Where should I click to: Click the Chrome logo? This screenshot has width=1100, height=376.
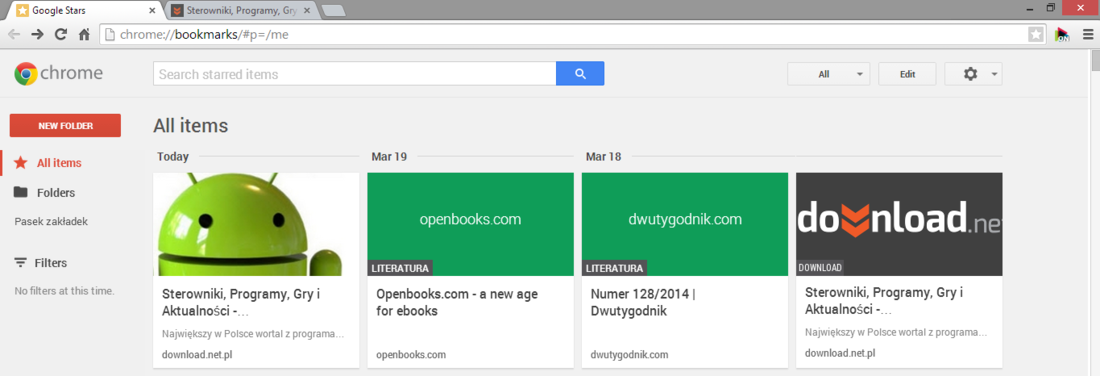click(x=59, y=74)
